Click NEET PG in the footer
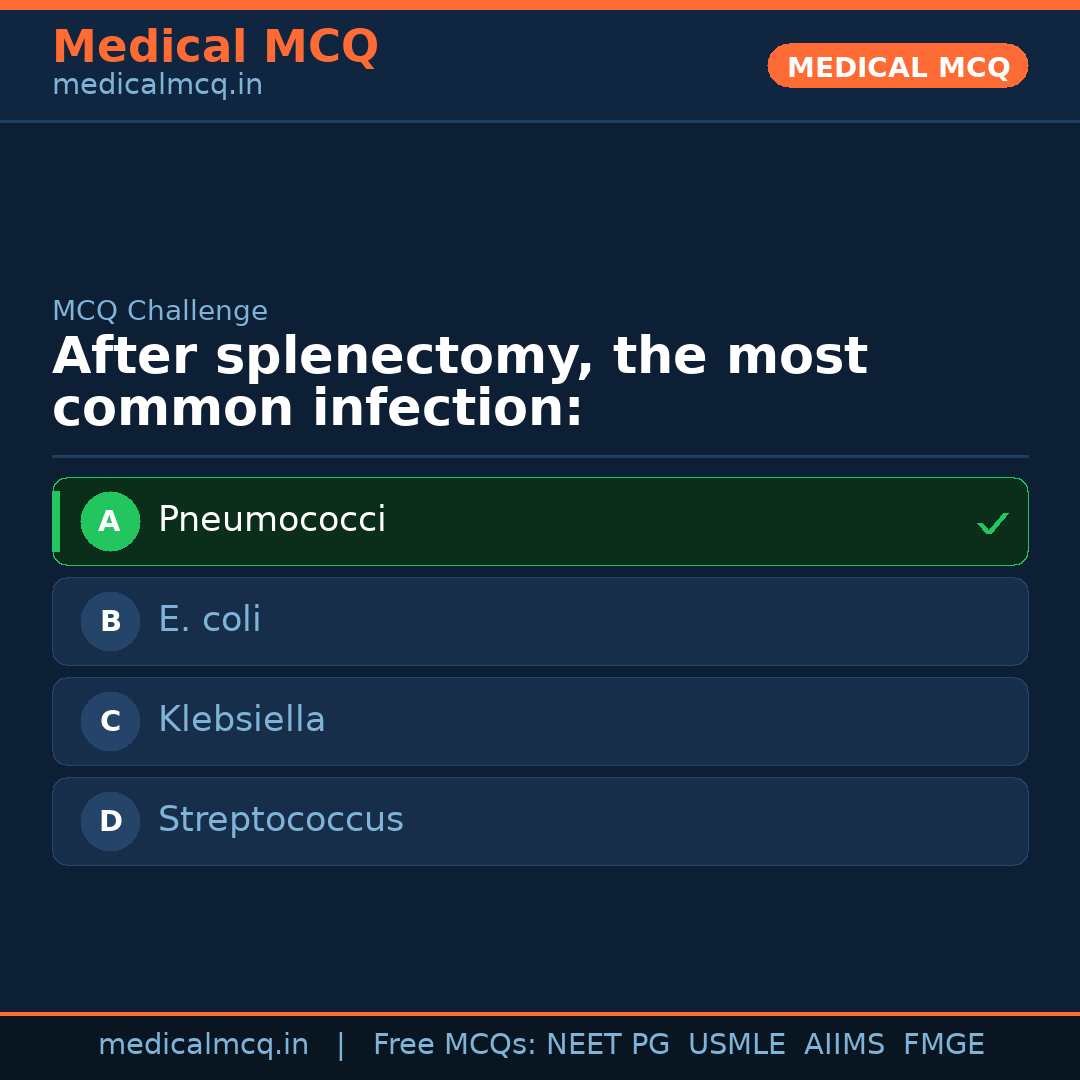Image resolution: width=1080 pixels, height=1080 pixels. (608, 1045)
